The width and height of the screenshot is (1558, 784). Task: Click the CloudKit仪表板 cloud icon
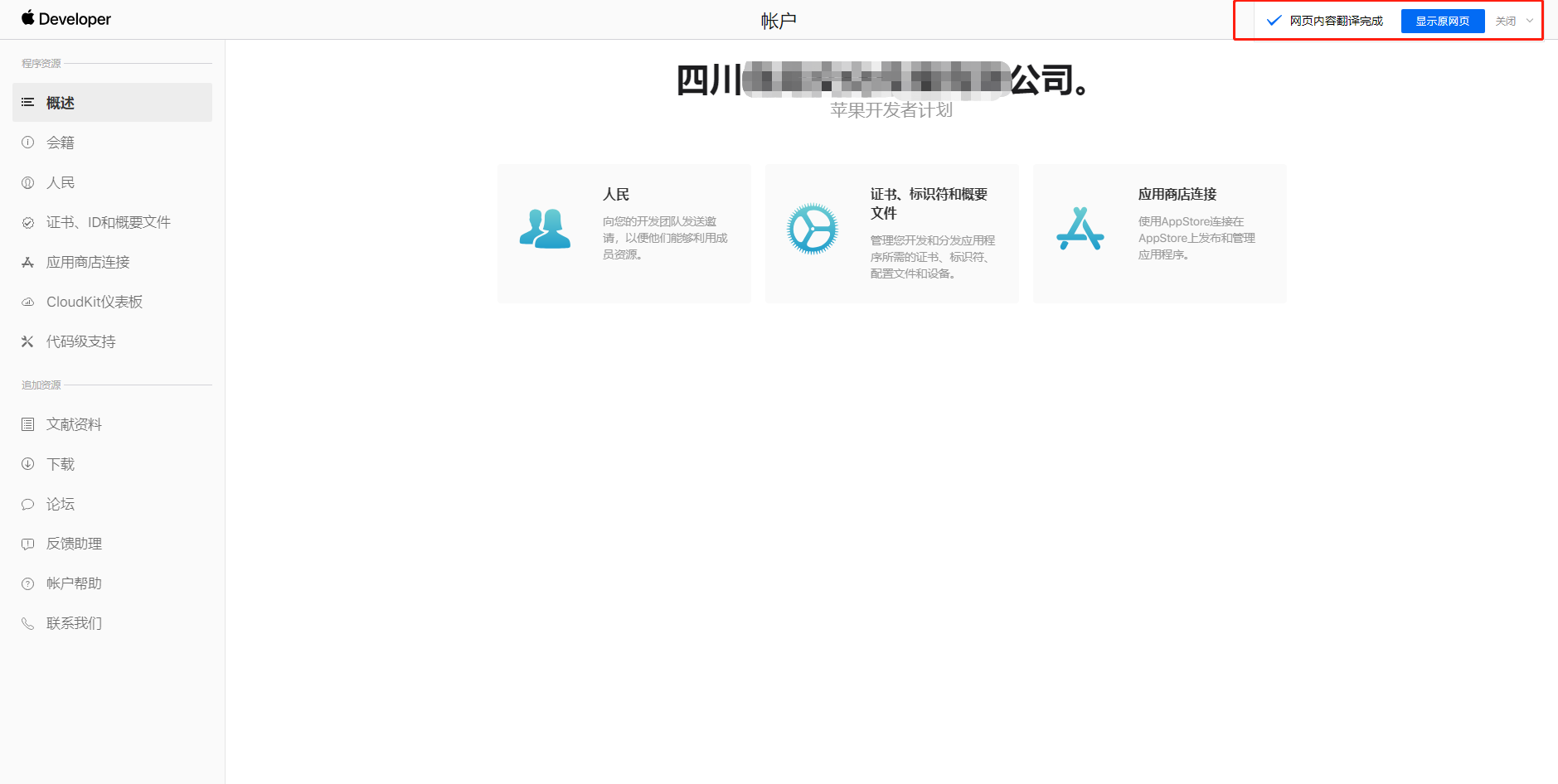click(27, 302)
